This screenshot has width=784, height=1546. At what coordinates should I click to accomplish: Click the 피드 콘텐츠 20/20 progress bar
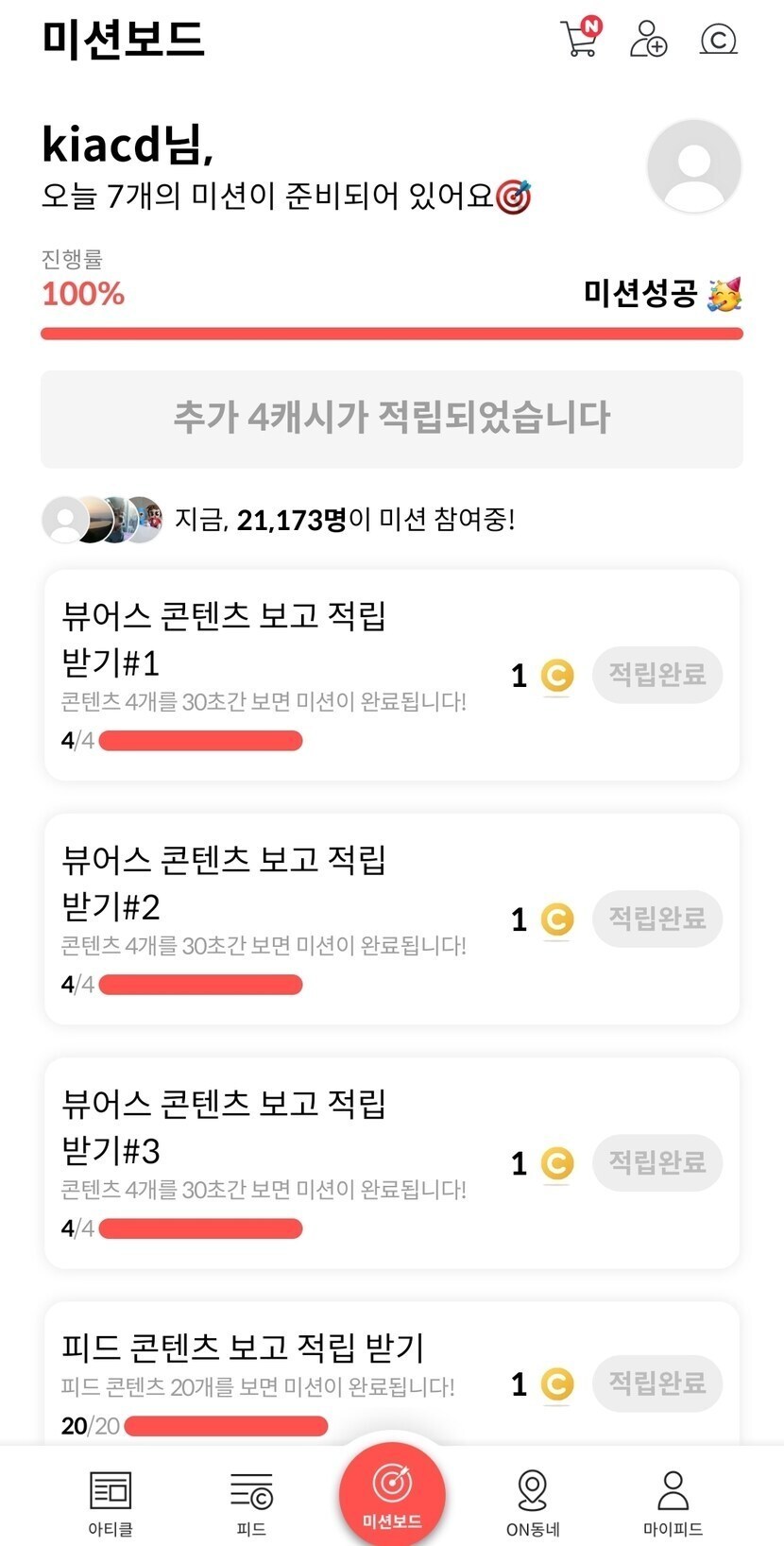pos(226,1426)
